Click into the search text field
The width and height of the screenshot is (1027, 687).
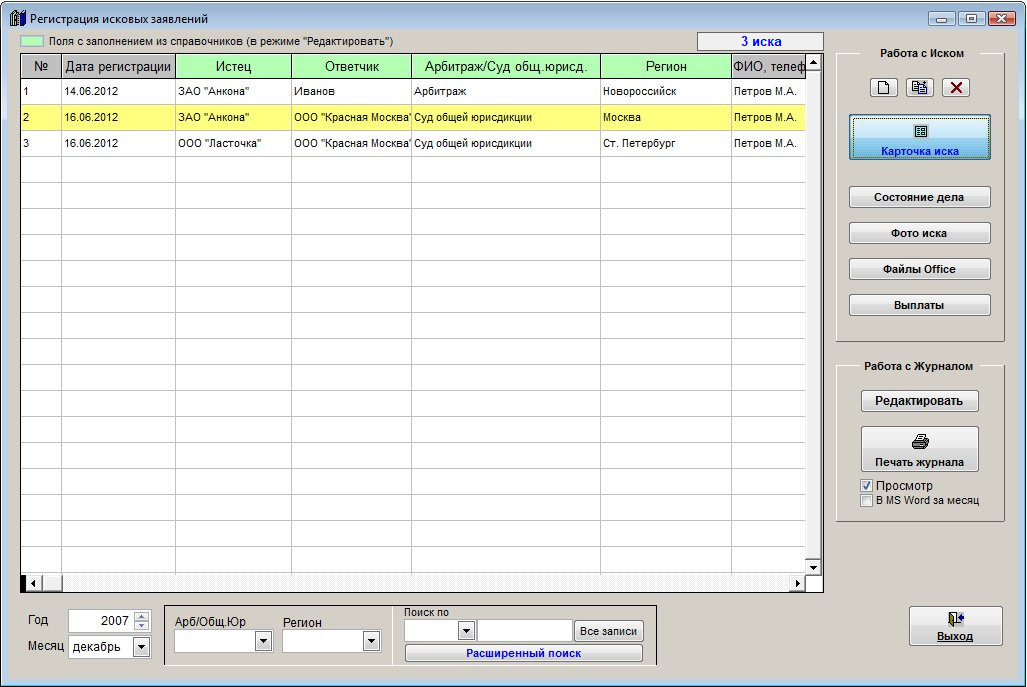point(524,631)
